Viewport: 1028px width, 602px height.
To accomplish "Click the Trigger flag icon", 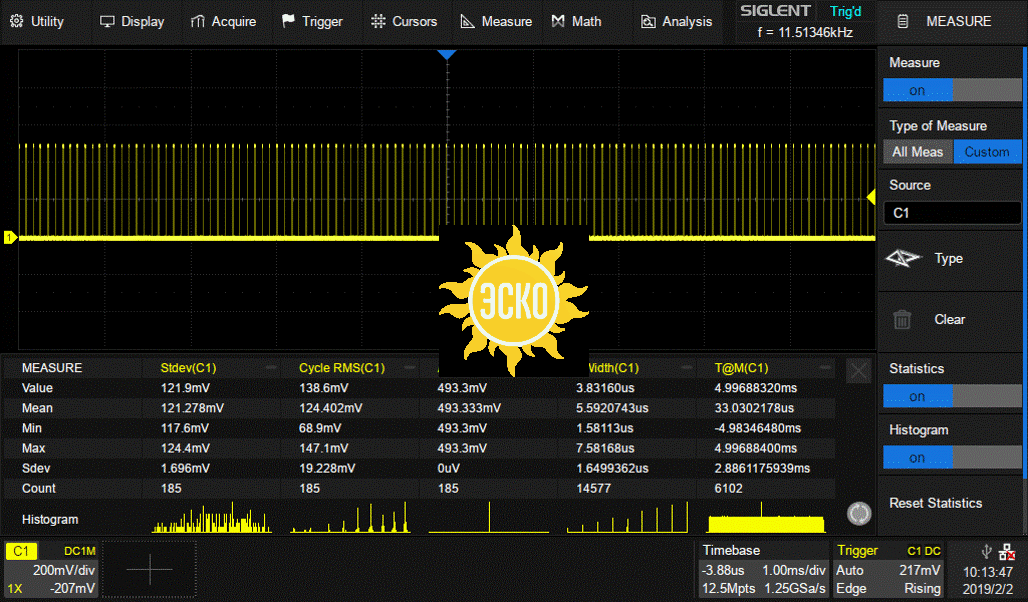I will (288, 21).
